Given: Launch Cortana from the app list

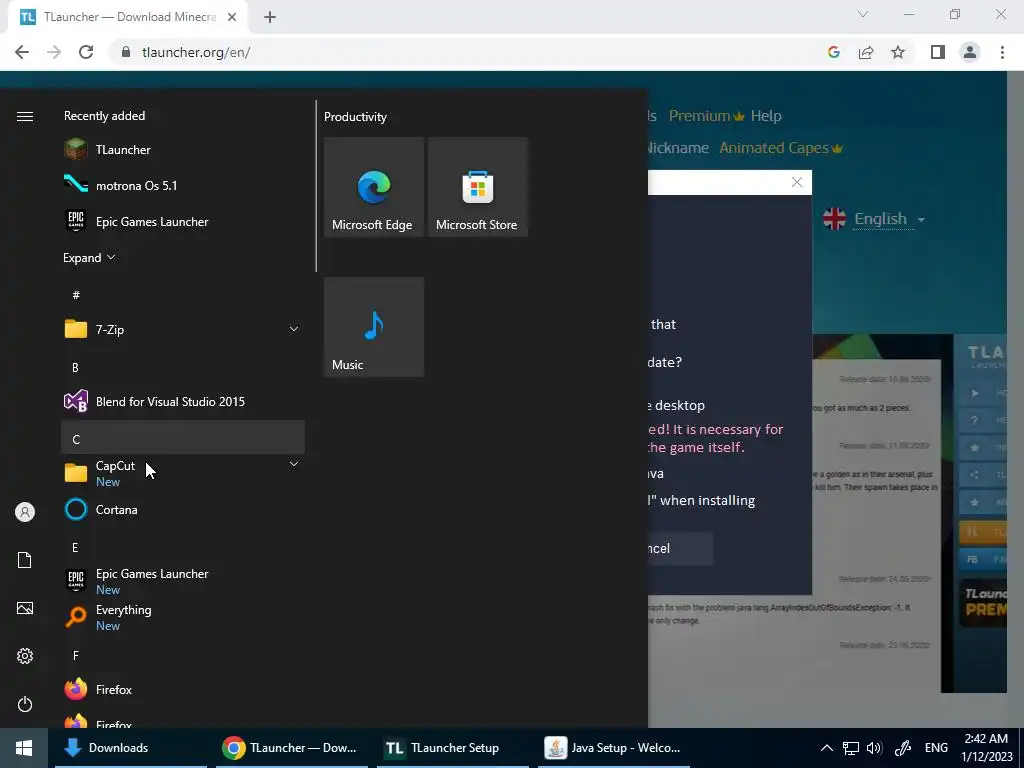Looking at the screenshot, I should pyautogui.click(x=183, y=509).
